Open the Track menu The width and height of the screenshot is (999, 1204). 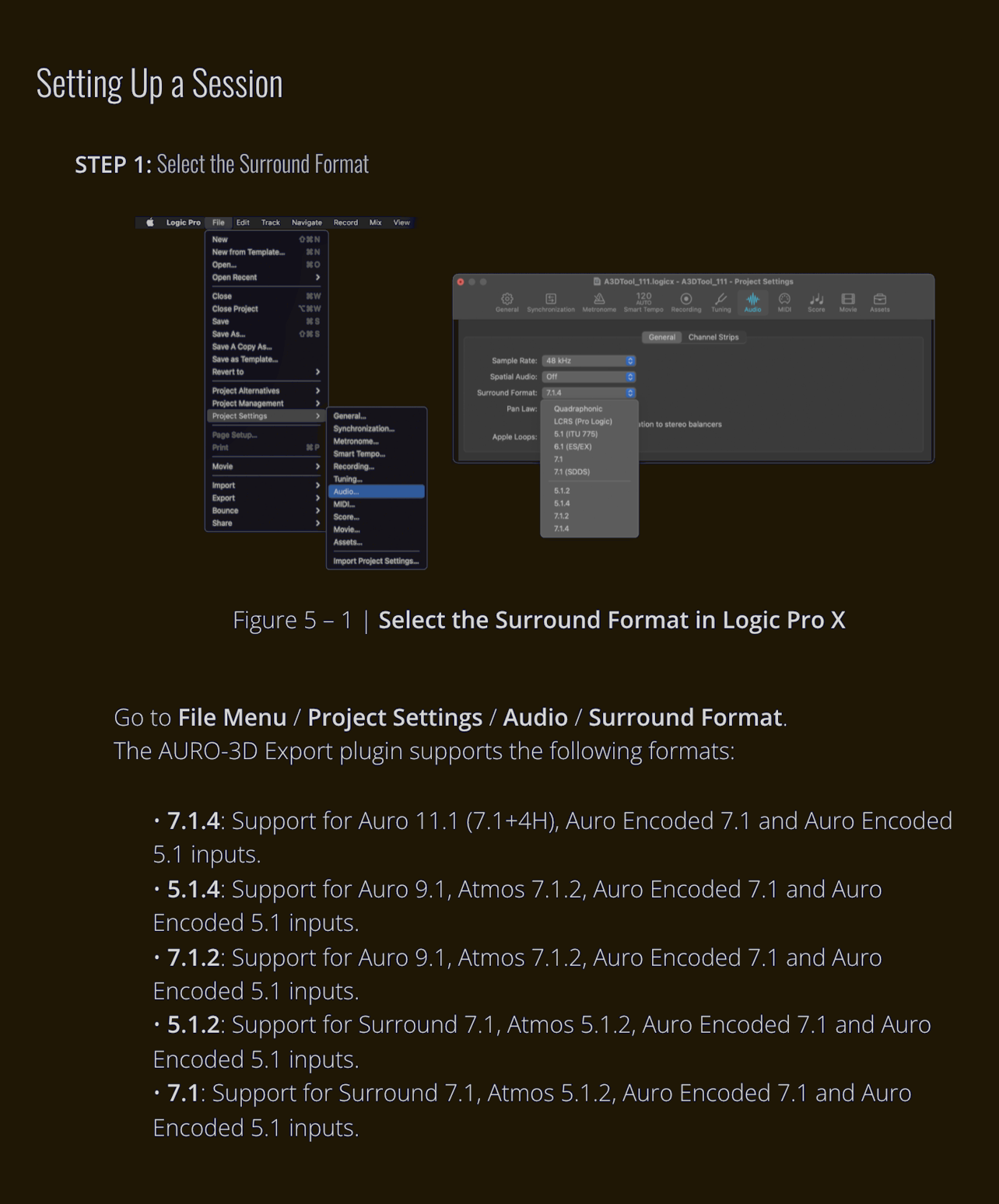[x=271, y=222]
